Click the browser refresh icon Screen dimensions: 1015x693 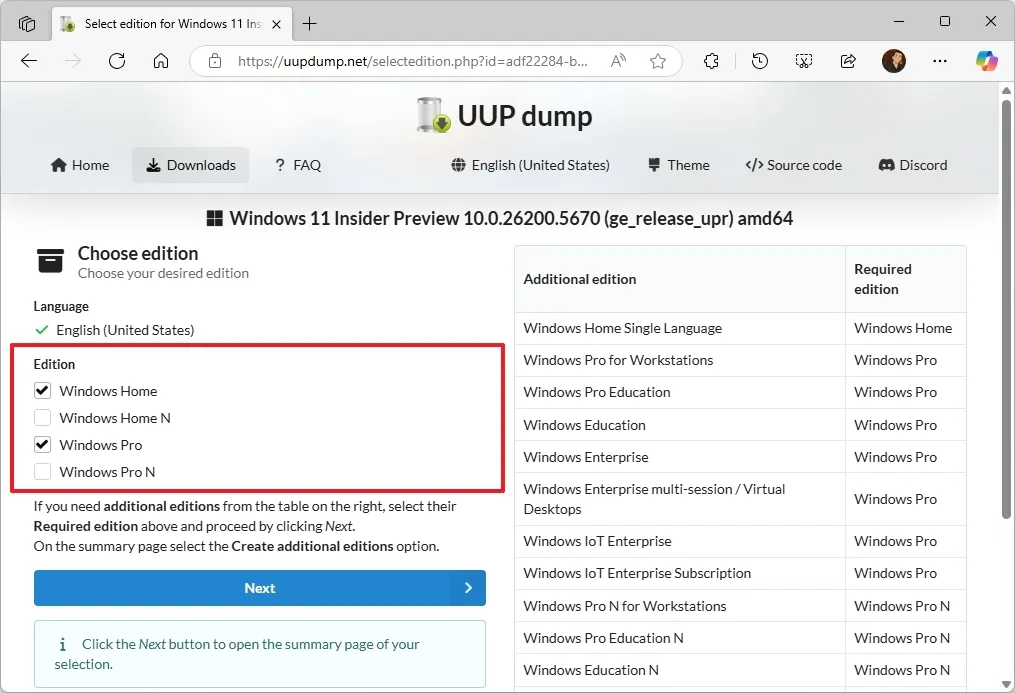point(117,61)
